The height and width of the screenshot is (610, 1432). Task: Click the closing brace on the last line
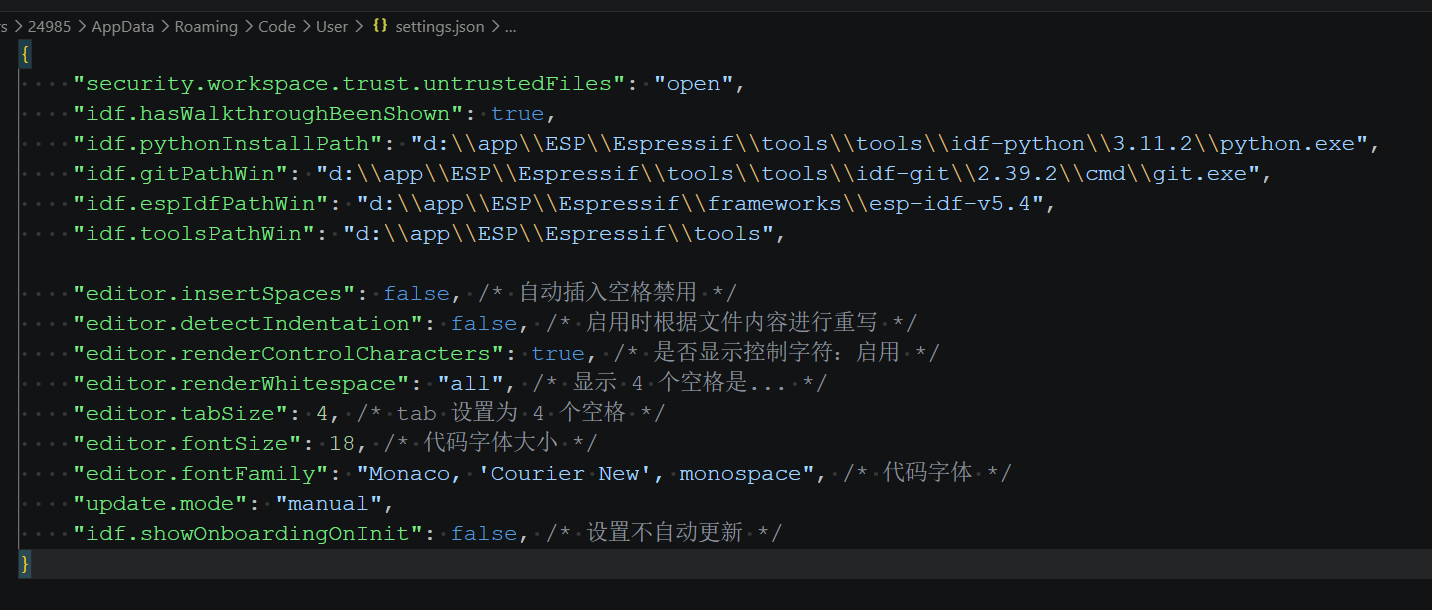click(24, 563)
